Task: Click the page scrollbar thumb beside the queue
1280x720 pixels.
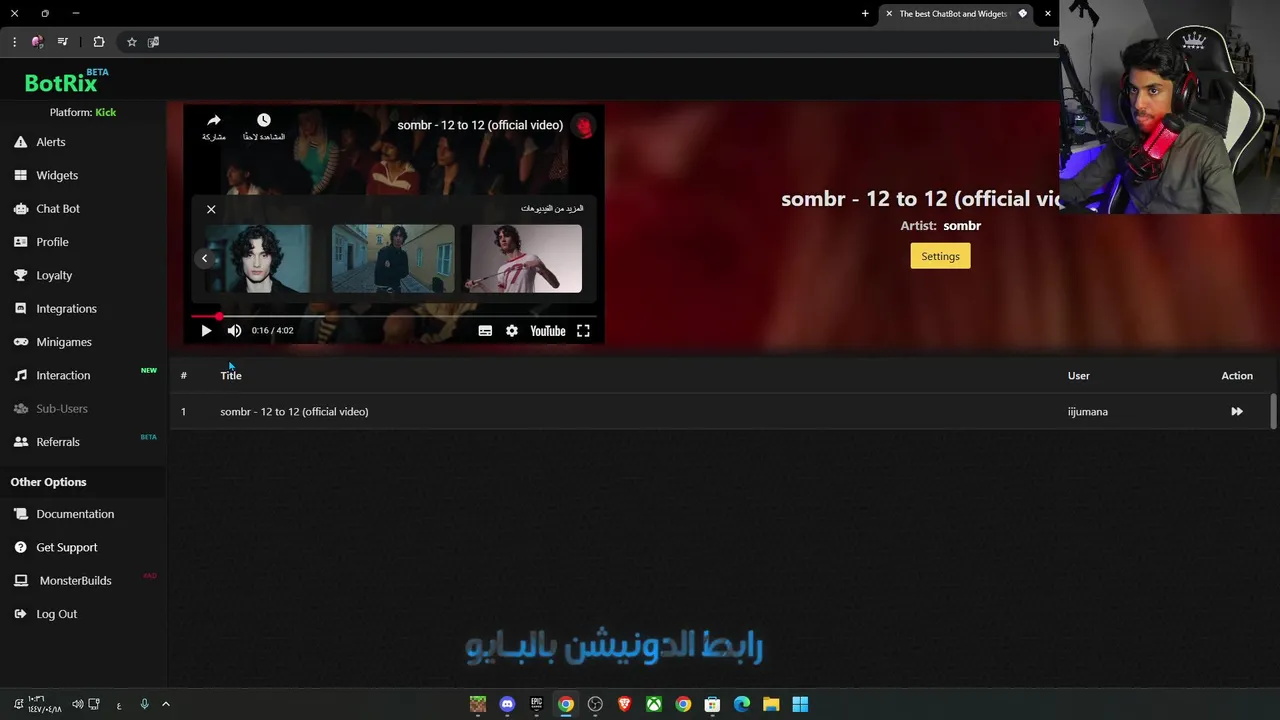Action: pyautogui.click(x=1273, y=411)
